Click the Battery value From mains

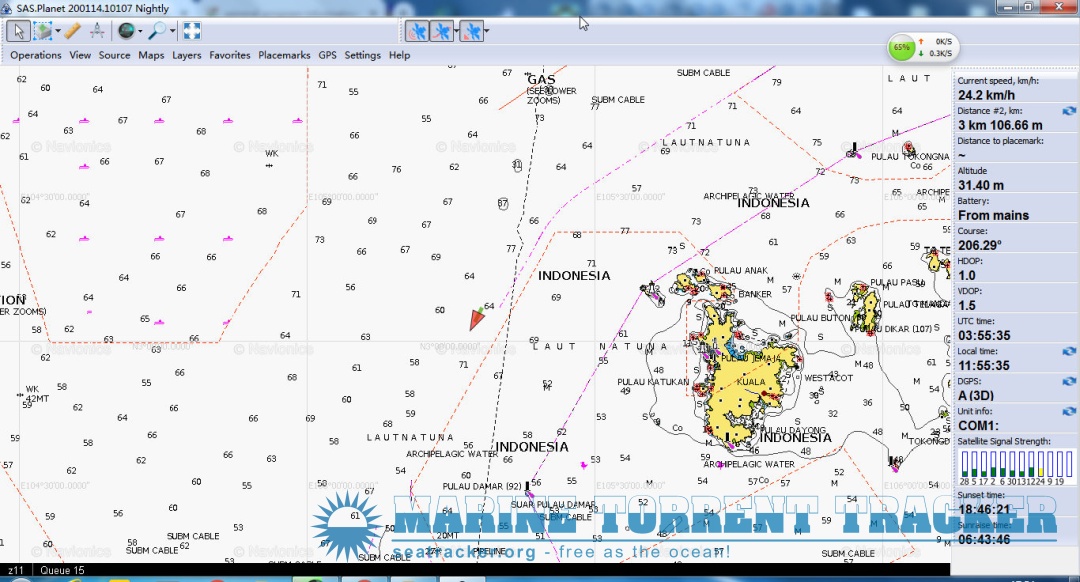coord(993,216)
